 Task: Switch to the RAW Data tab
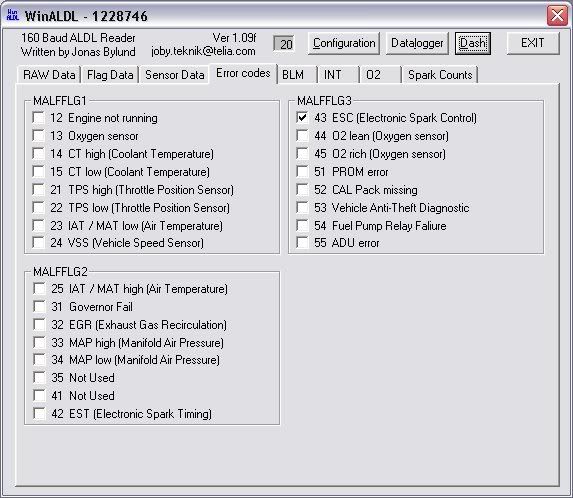click(x=49, y=75)
